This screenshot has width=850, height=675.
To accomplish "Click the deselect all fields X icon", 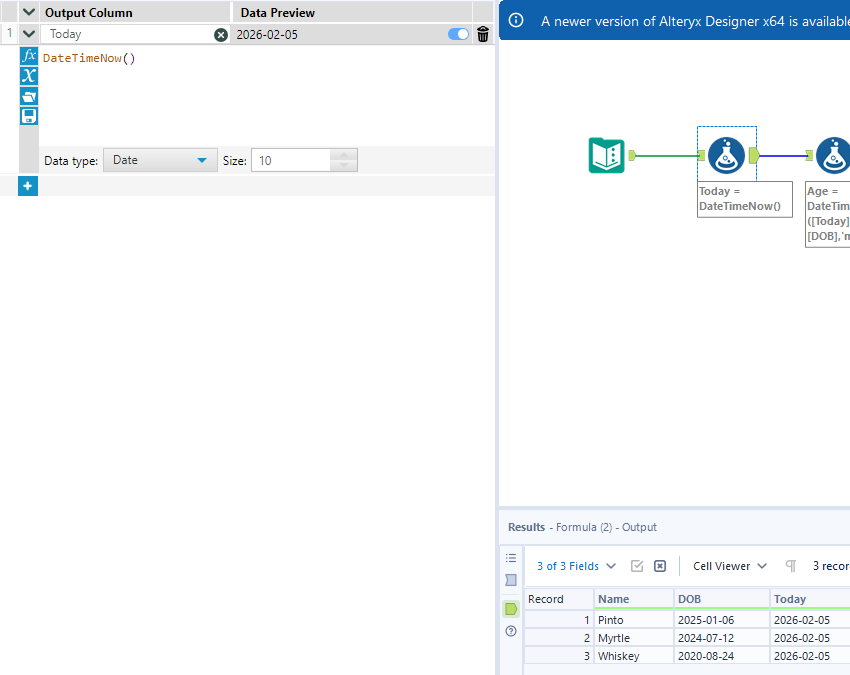I will click(660, 566).
